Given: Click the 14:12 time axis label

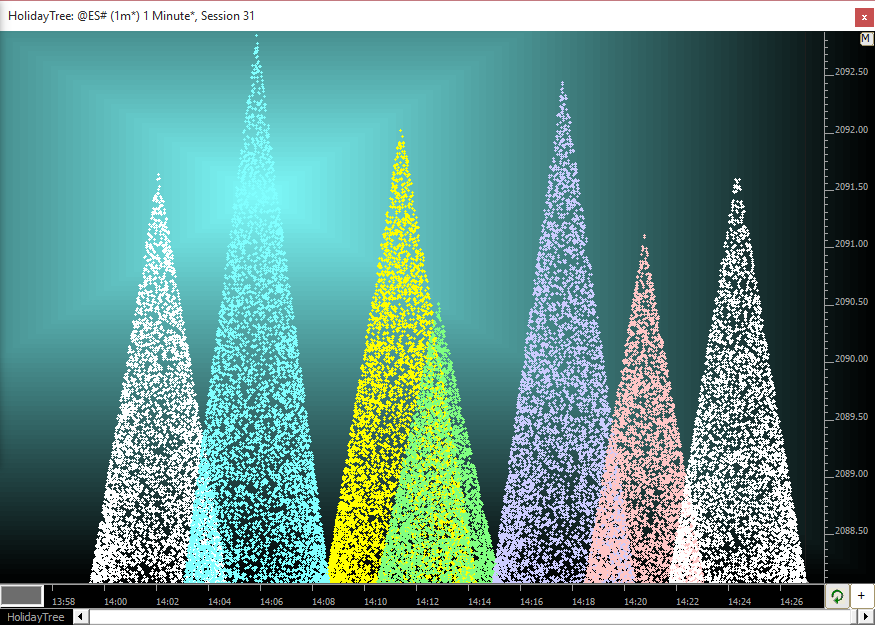Looking at the screenshot, I should 427,602.
